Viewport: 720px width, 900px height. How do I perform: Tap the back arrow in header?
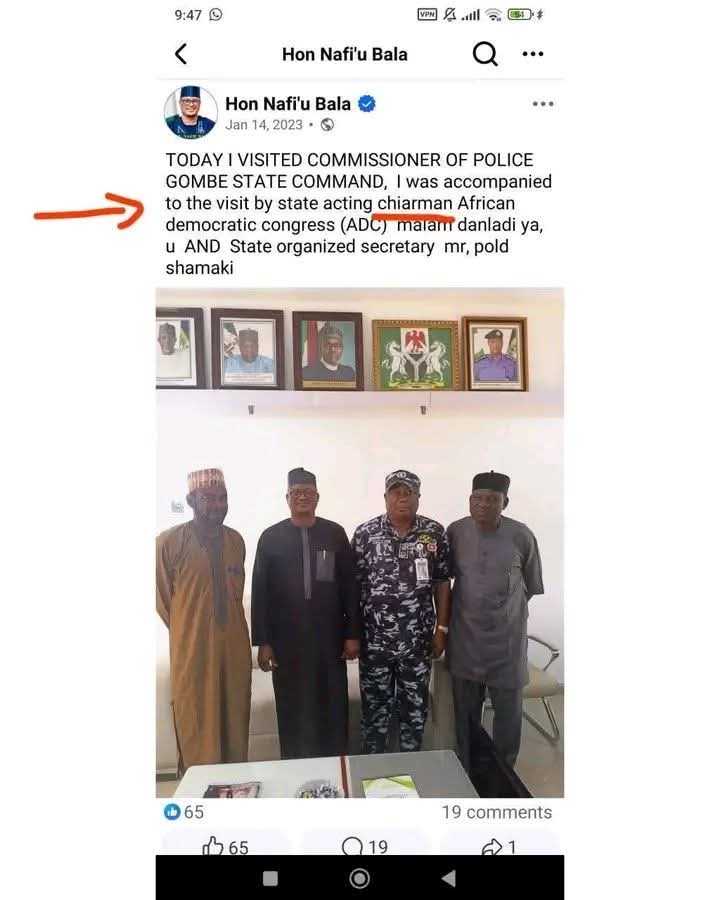coord(181,54)
